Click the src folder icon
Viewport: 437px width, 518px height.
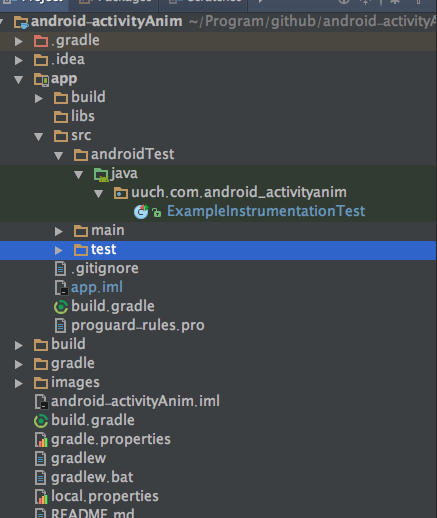(61, 136)
